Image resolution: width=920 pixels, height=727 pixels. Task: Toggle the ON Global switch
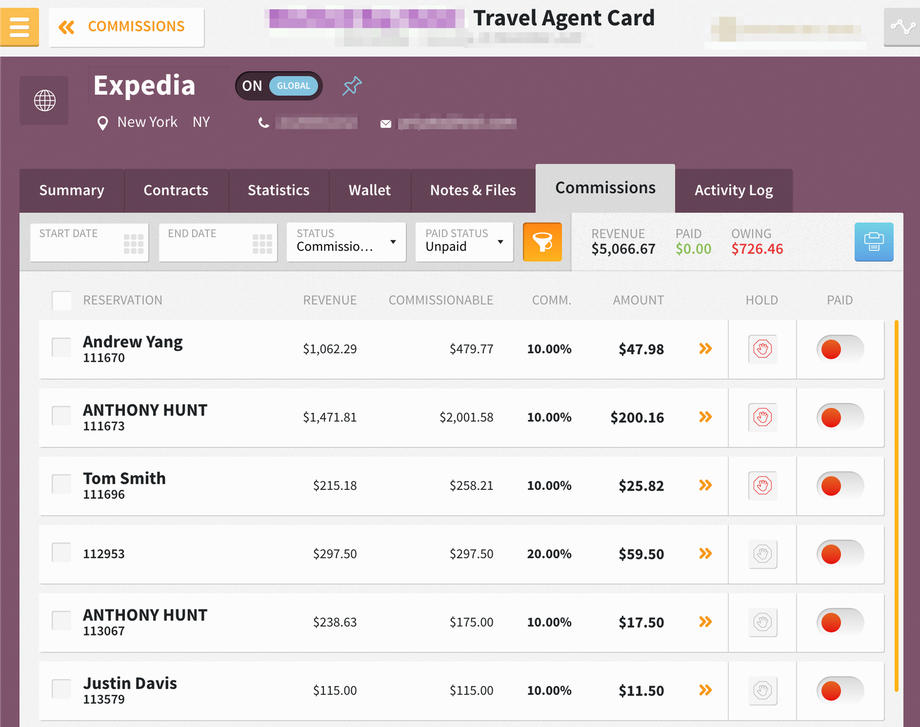tap(279, 86)
